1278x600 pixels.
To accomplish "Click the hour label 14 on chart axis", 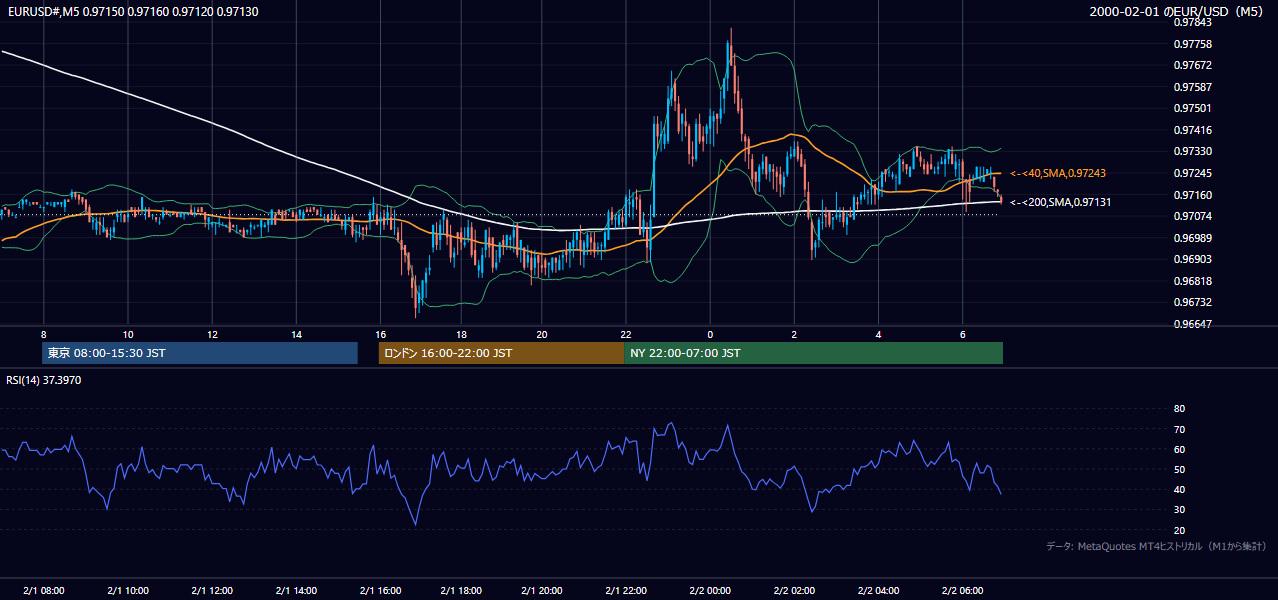I will (297, 334).
